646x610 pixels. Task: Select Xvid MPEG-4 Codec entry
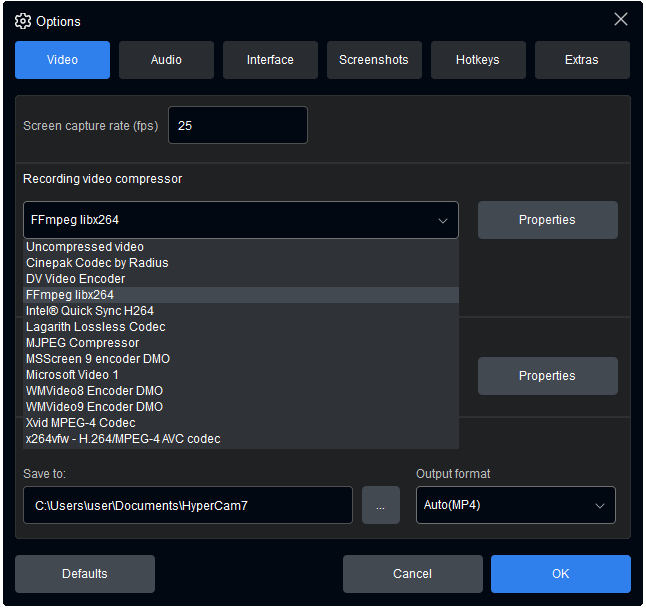81,423
